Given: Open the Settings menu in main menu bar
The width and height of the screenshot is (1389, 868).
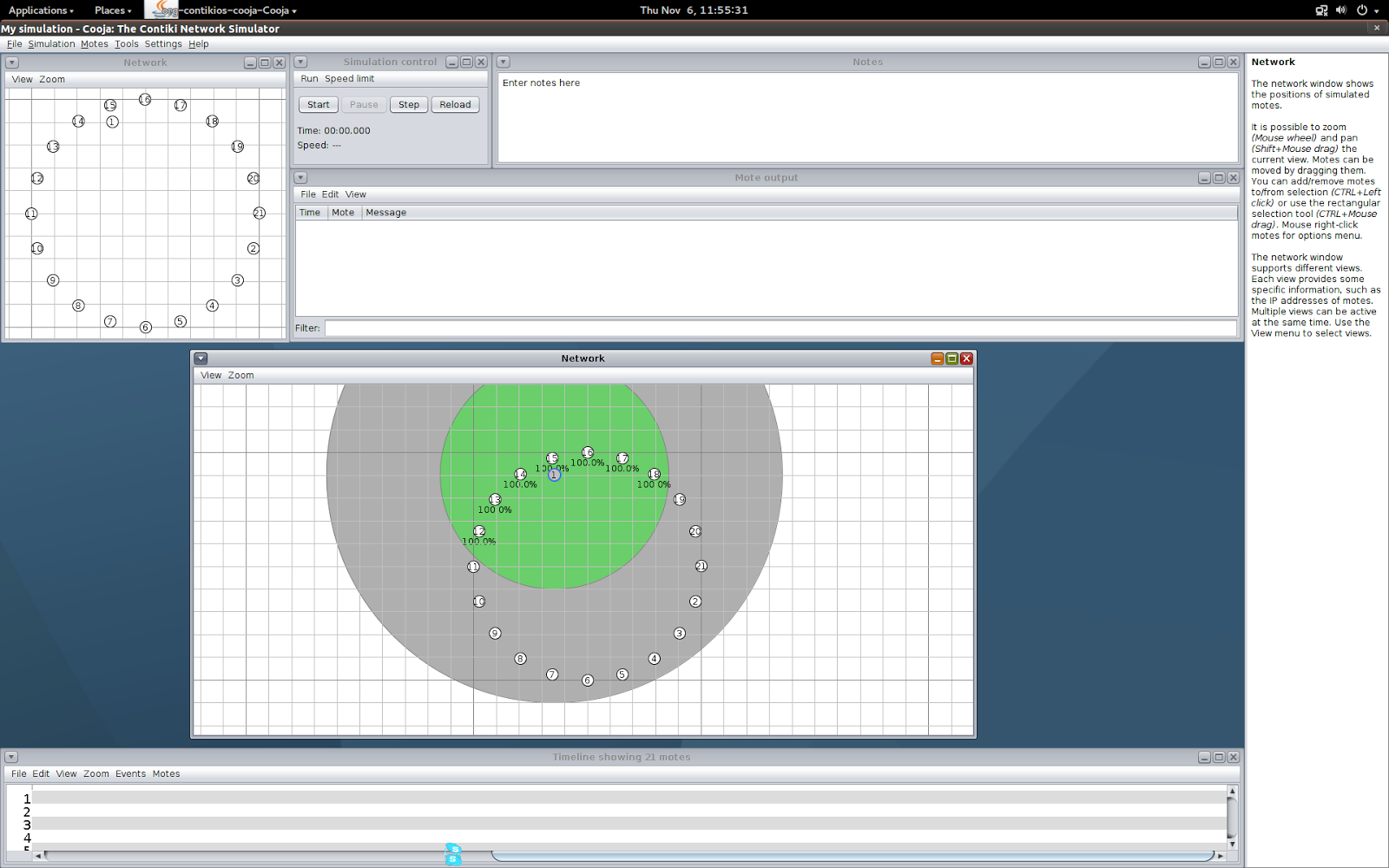Looking at the screenshot, I should pos(163,44).
